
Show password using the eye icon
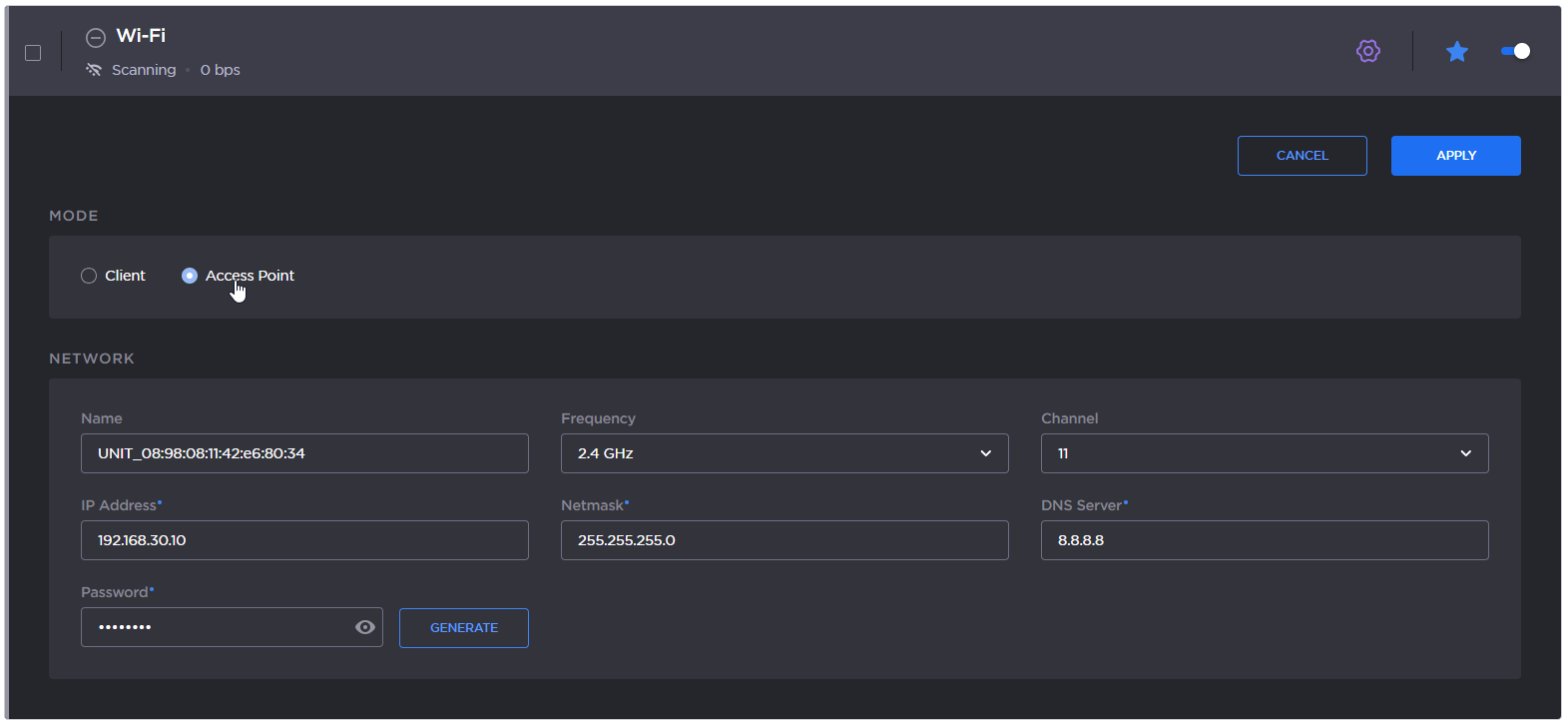coord(364,627)
